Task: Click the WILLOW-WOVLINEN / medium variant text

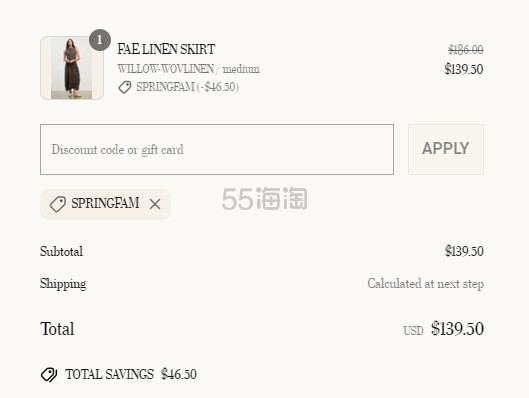Action: [189, 69]
